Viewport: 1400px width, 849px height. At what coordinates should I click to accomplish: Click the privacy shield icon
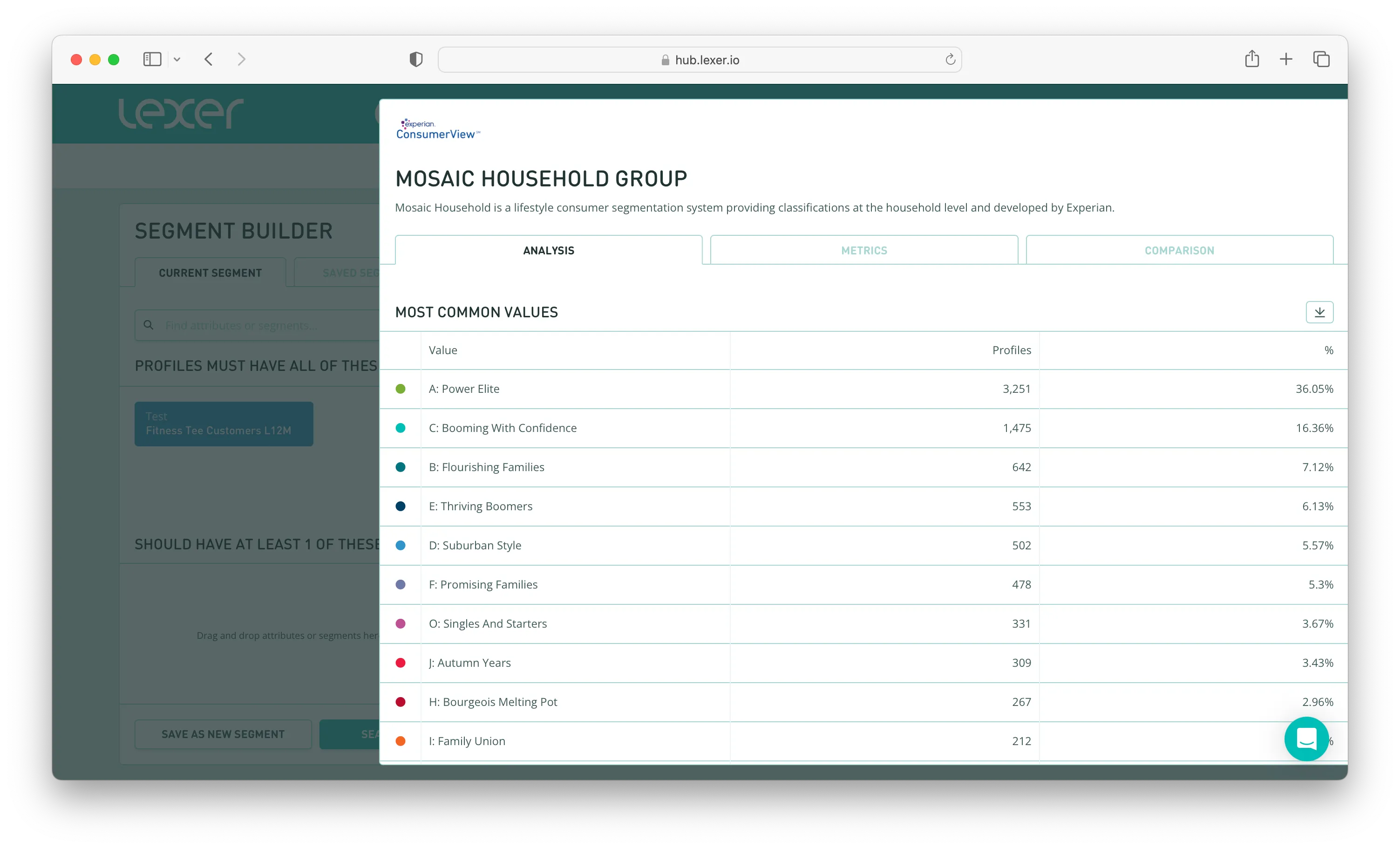pyautogui.click(x=416, y=59)
